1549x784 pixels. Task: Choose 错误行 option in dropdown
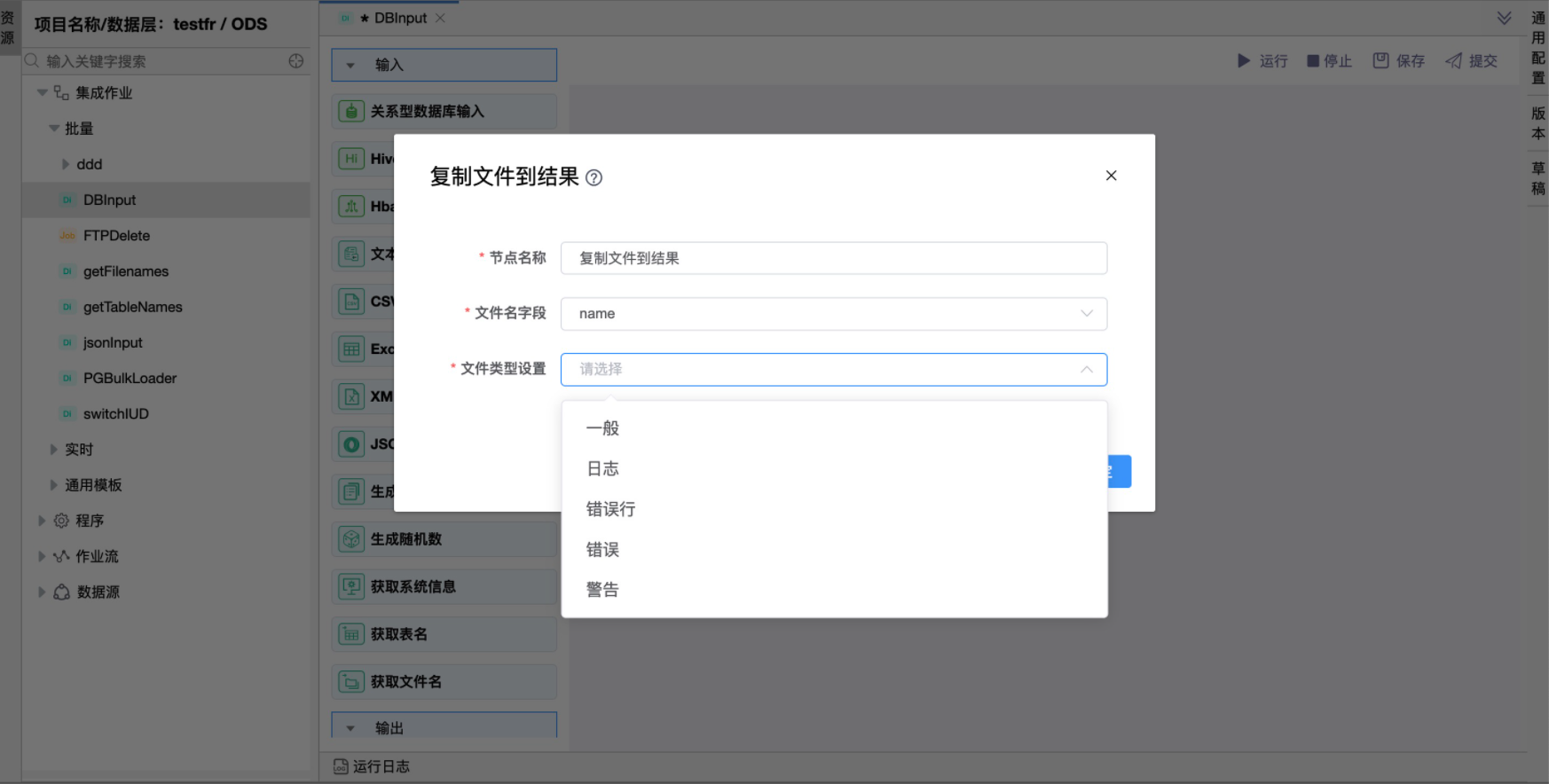pos(610,509)
